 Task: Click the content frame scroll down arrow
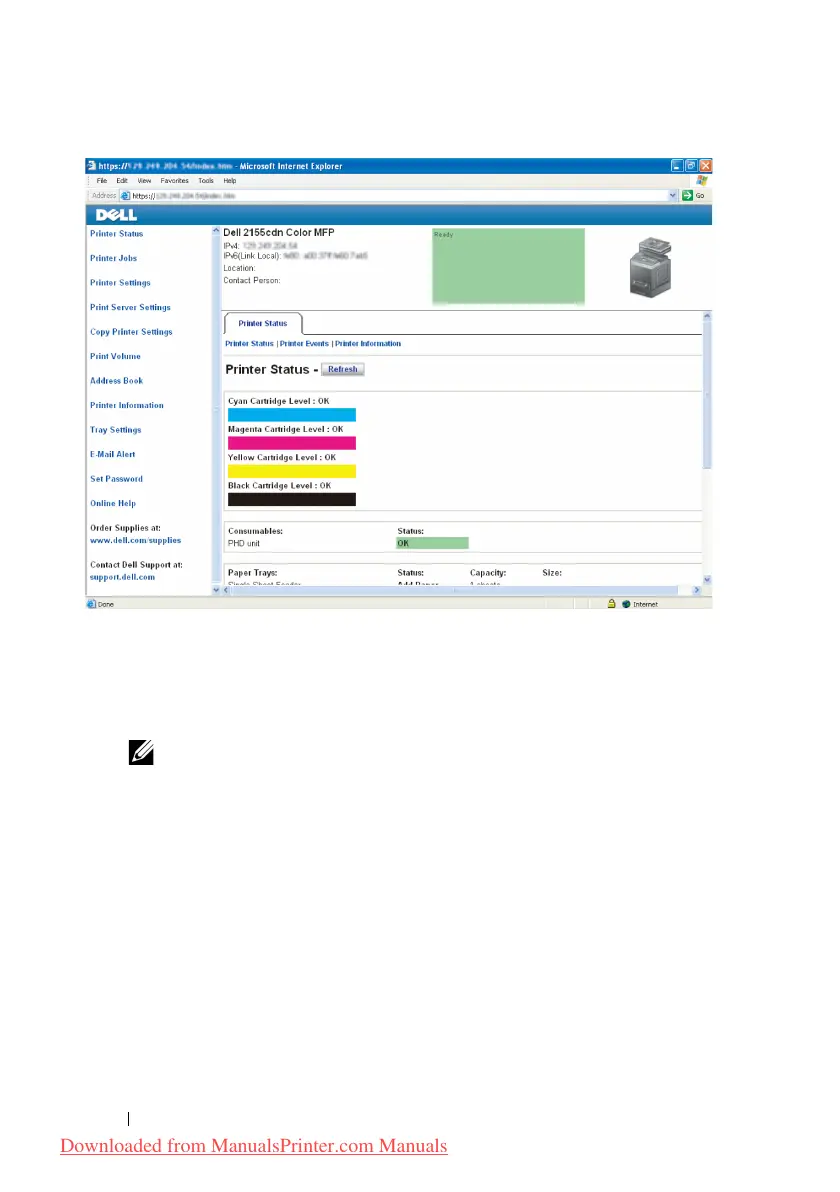[x=707, y=579]
